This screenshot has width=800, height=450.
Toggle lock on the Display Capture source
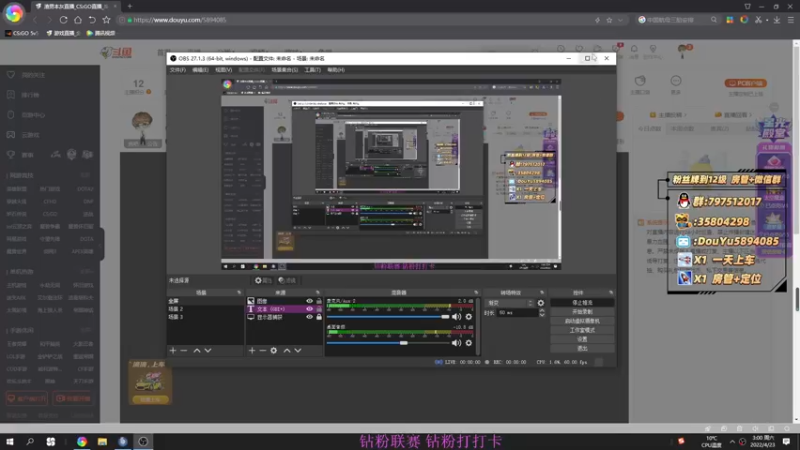(x=319, y=317)
